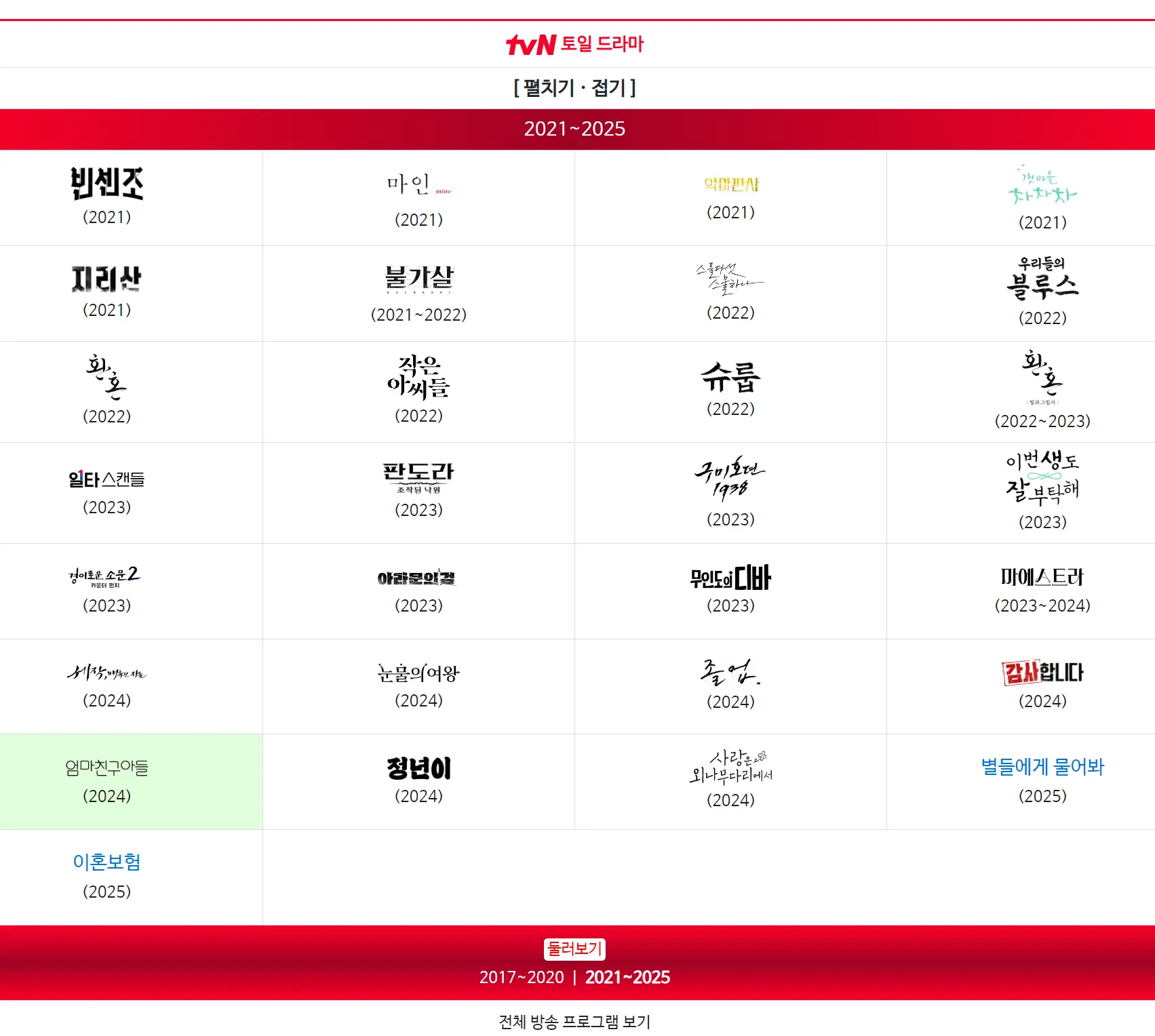
Task: Open the 아라문의 검 logo
Action: click(417, 578)
